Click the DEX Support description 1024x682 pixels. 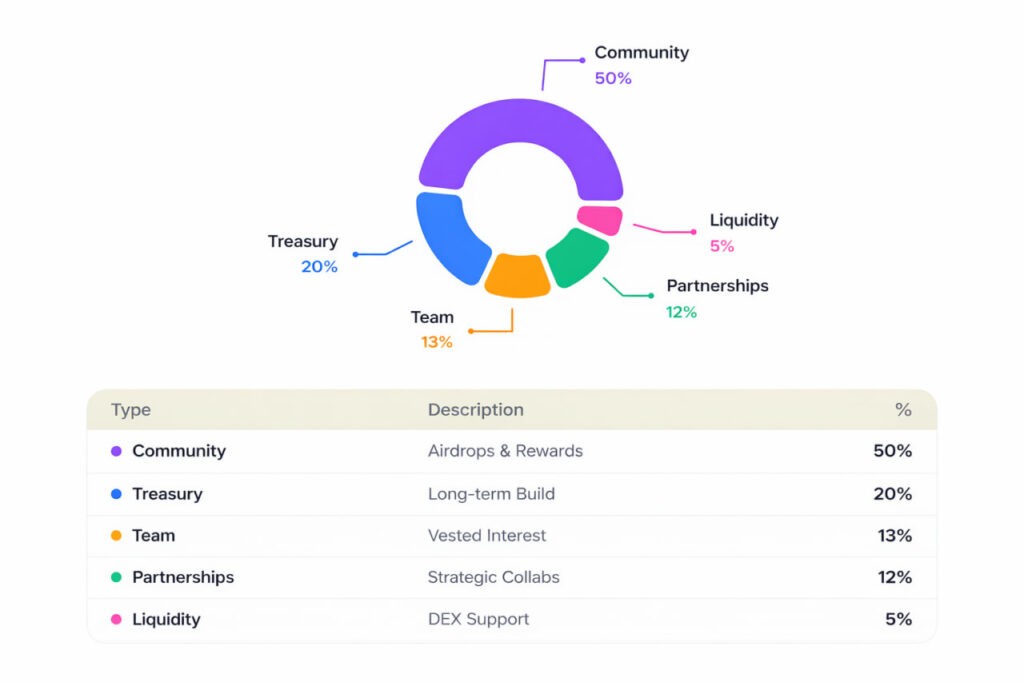(478, 620)
